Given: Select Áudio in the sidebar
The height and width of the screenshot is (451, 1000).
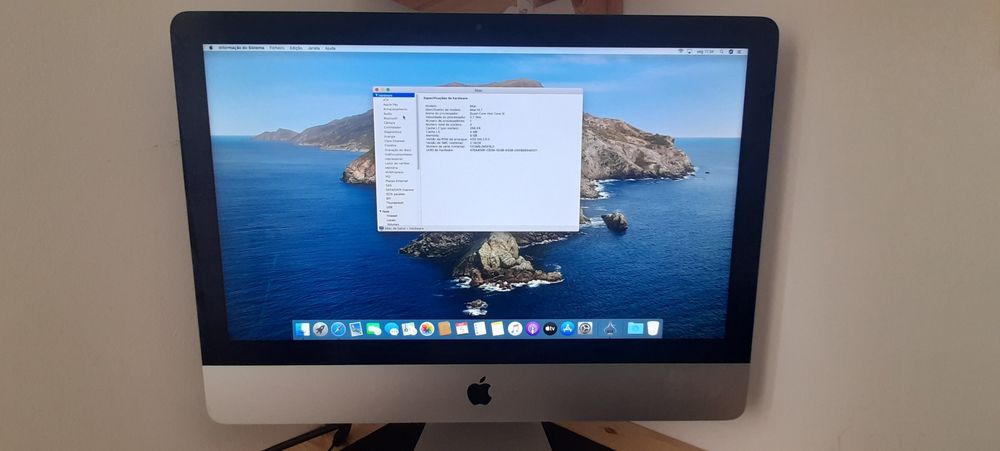Looking at the screenshot, I should click(x=388, y=114).
